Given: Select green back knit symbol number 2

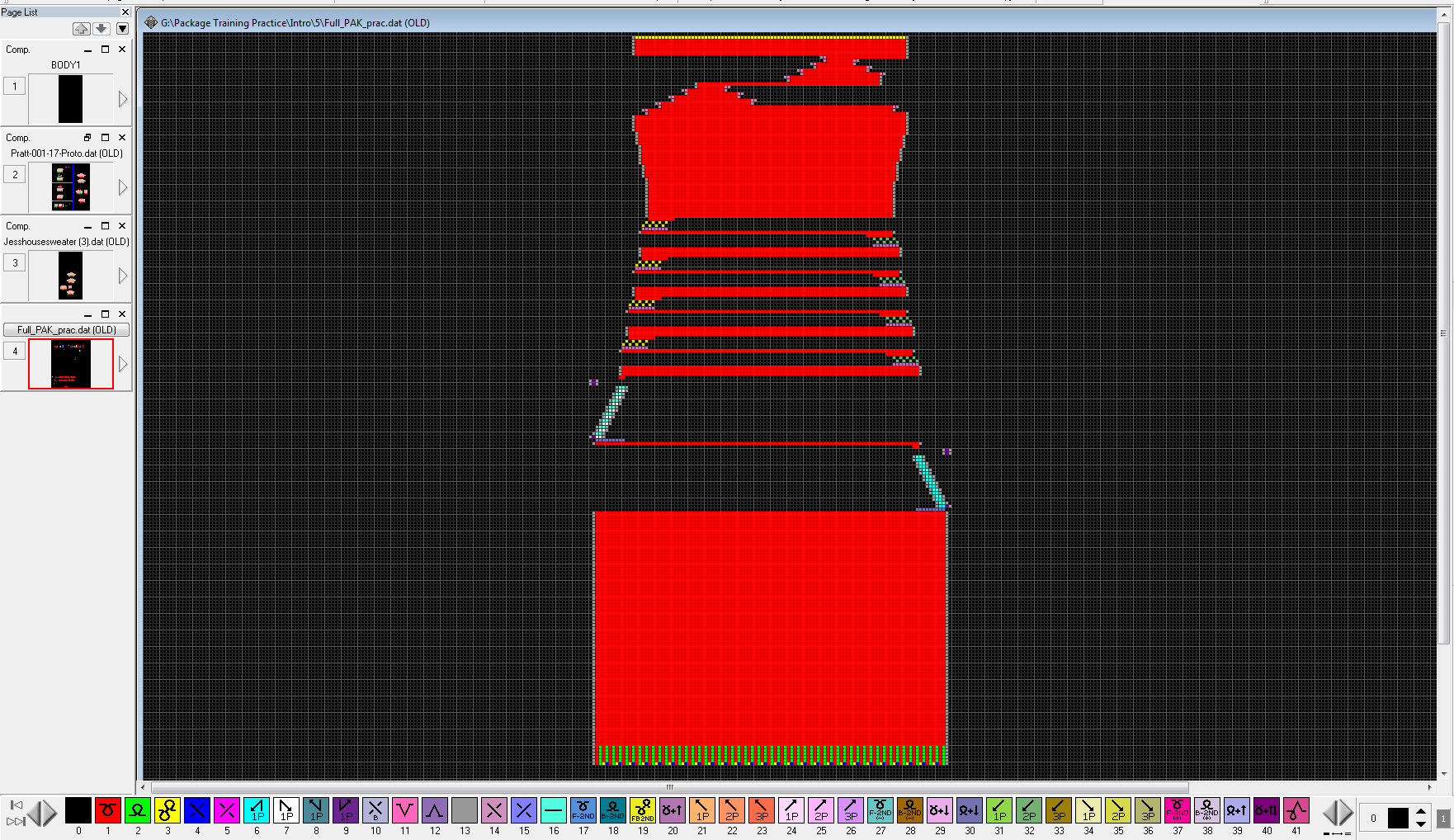Looking at the screenshot, I should point(138,811).
